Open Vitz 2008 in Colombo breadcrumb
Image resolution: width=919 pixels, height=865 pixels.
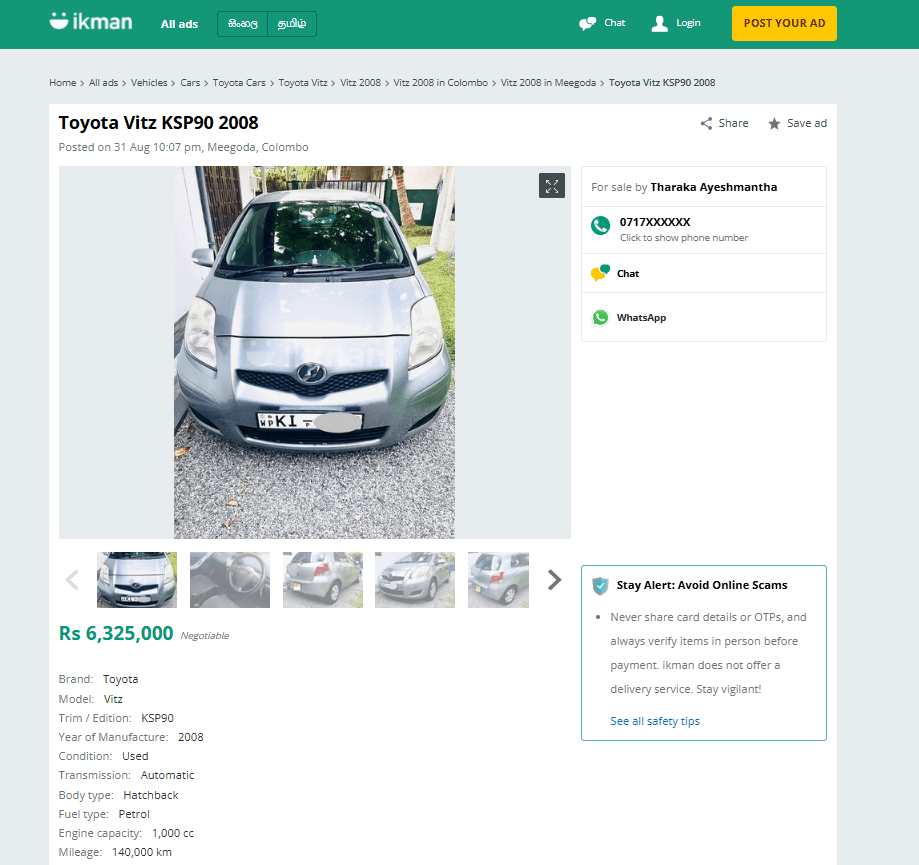click(440, 83)
